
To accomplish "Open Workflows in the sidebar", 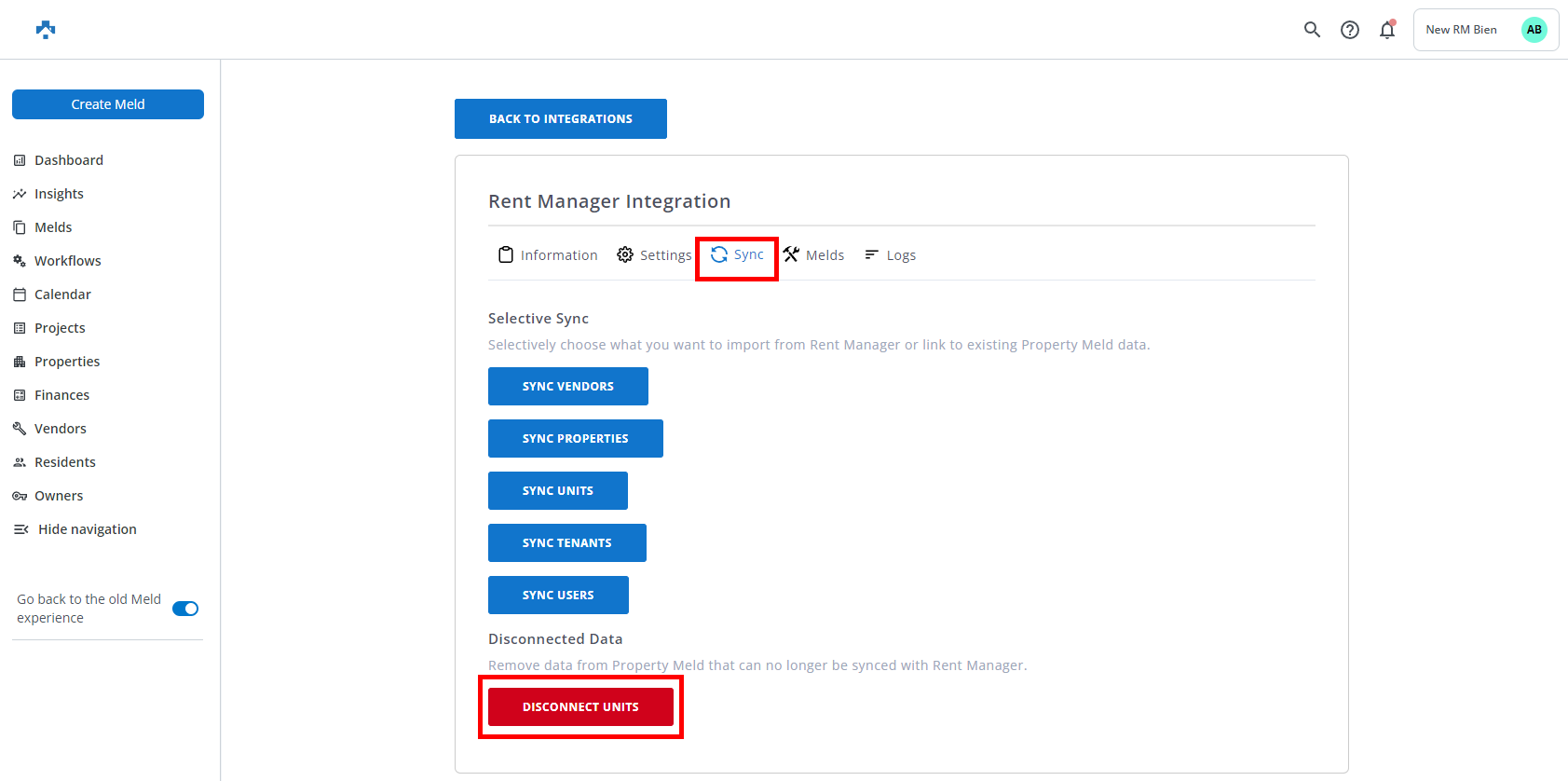I will coord(67,261).
